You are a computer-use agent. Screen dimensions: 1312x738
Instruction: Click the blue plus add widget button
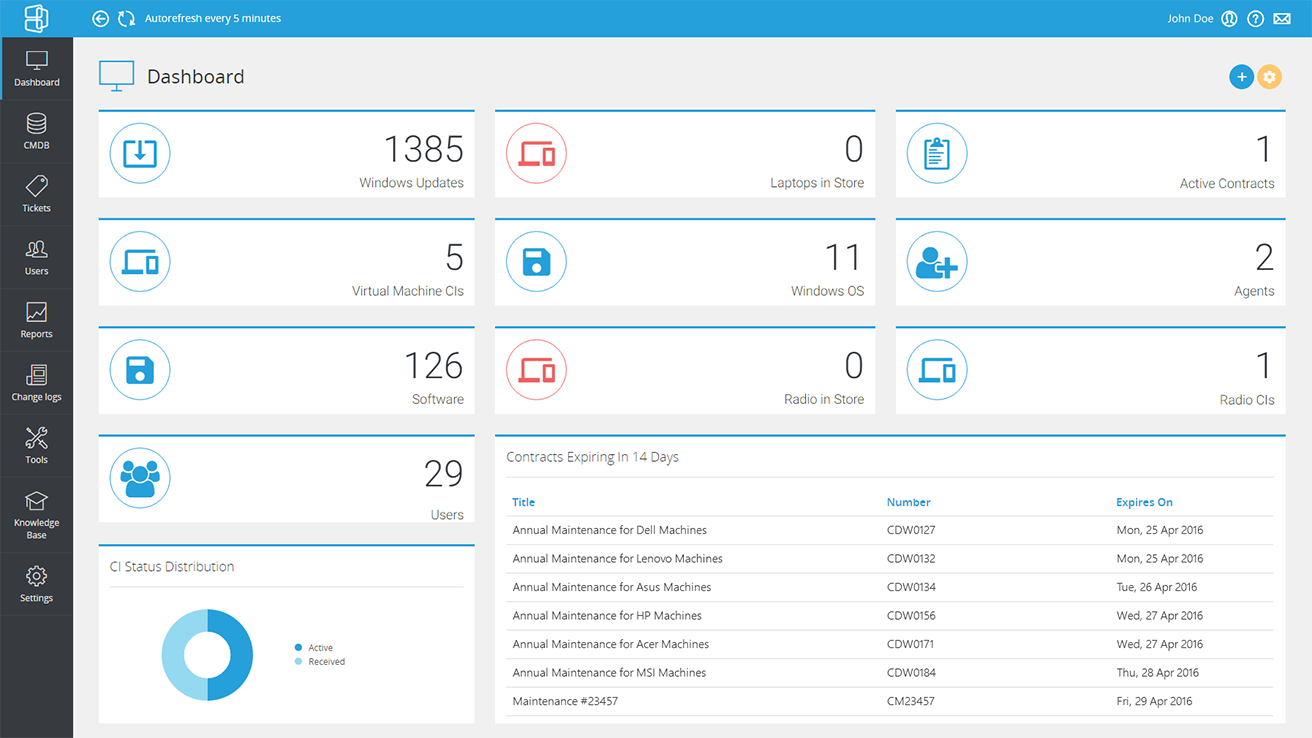(x=1241, y=77)
